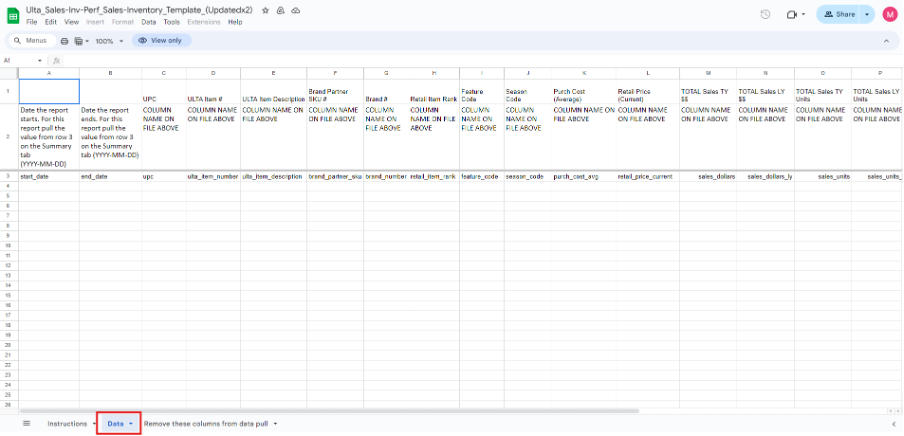Open version history clock icon
Image resolution: width=904 pixels, height=436 pixels.
tap(765, 14)
